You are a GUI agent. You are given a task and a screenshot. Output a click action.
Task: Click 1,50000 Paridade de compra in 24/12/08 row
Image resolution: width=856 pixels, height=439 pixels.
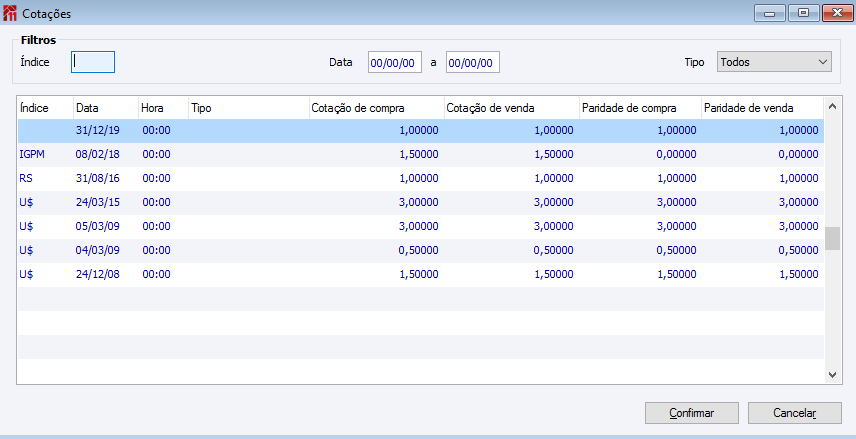(676, 275)
